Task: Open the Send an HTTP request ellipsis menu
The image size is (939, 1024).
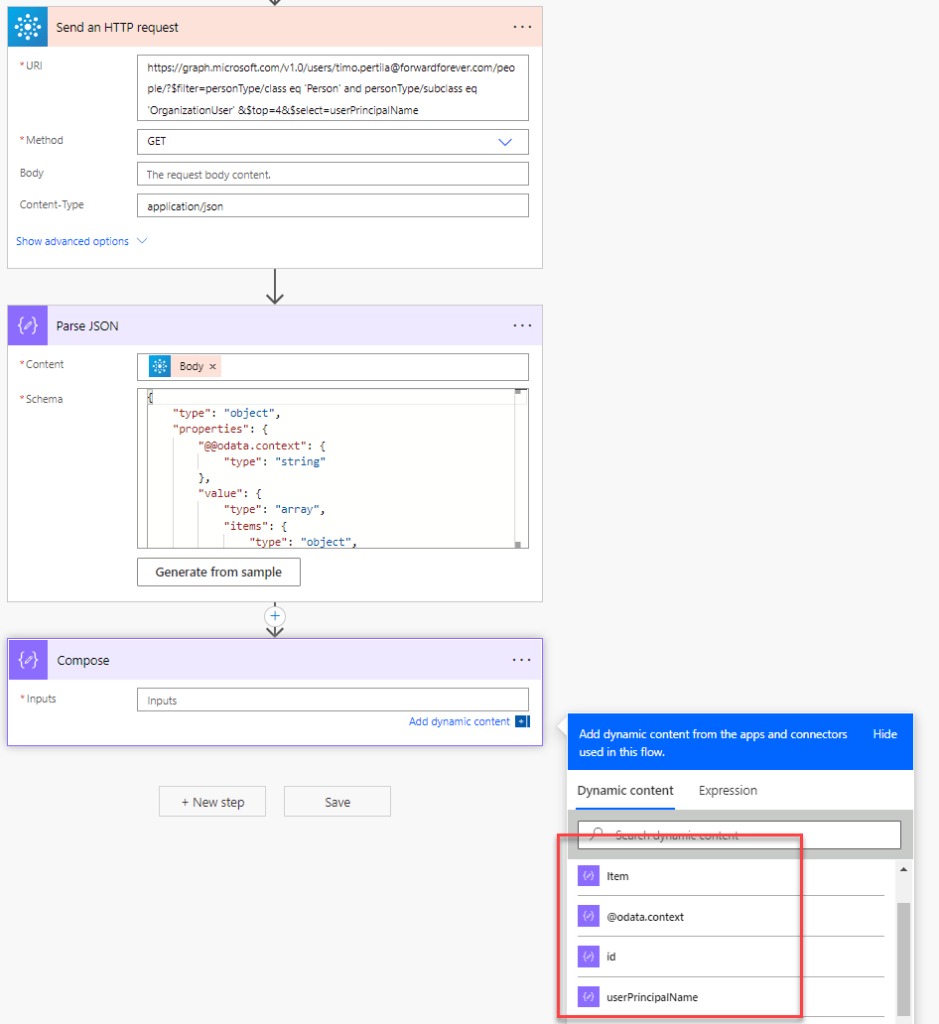Action: point(522,27)
